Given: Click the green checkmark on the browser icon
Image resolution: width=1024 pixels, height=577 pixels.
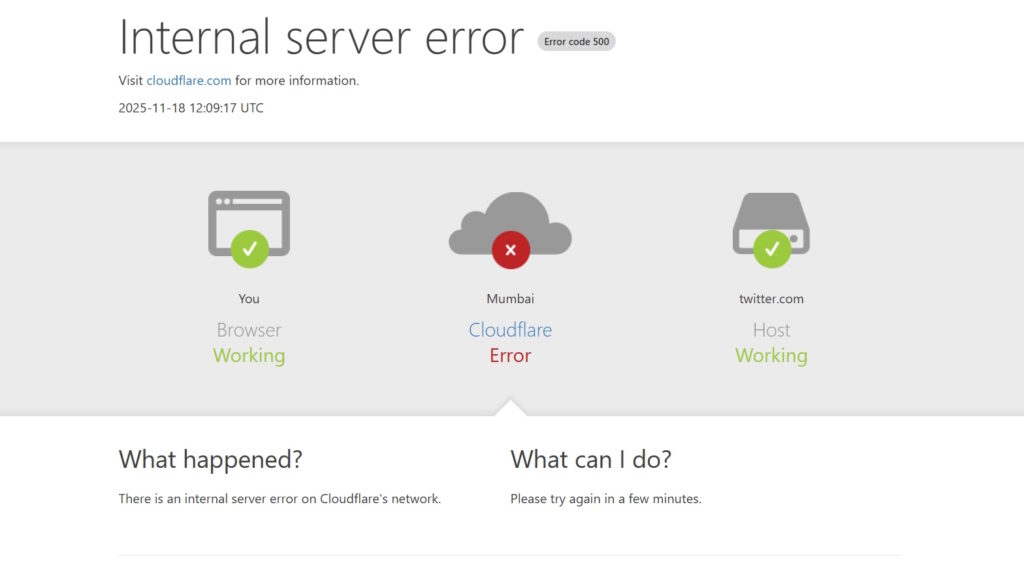Looking at the screenshot, I should [x=250, y=249].
